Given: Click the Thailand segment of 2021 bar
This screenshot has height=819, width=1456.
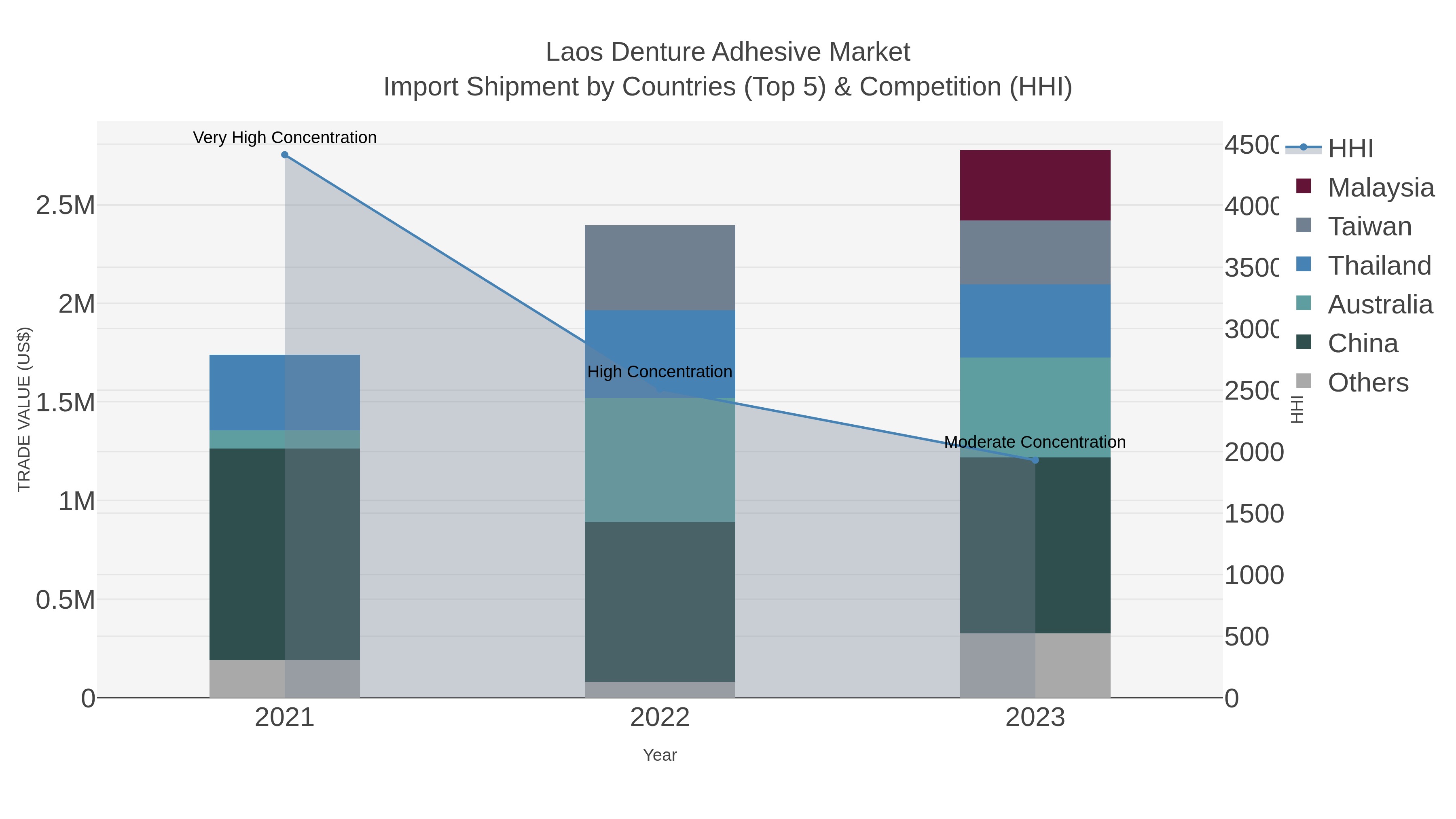Looking at the screenshot, I should 285,393.
